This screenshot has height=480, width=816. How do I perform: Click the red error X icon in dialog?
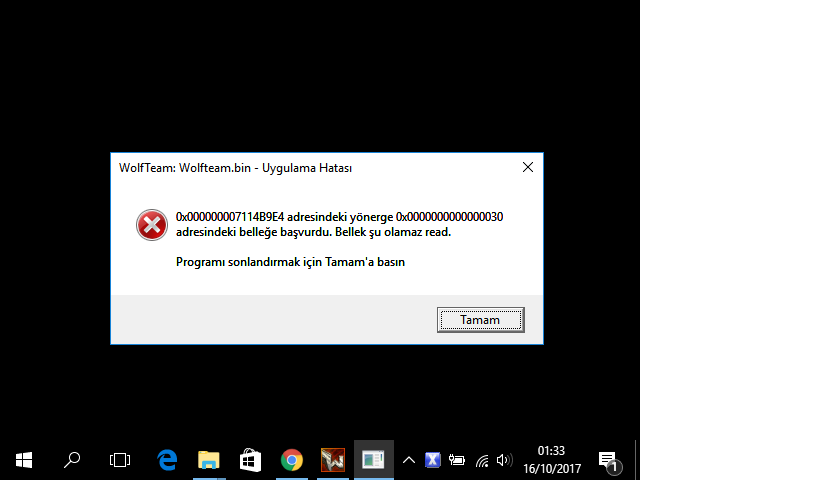152,225
